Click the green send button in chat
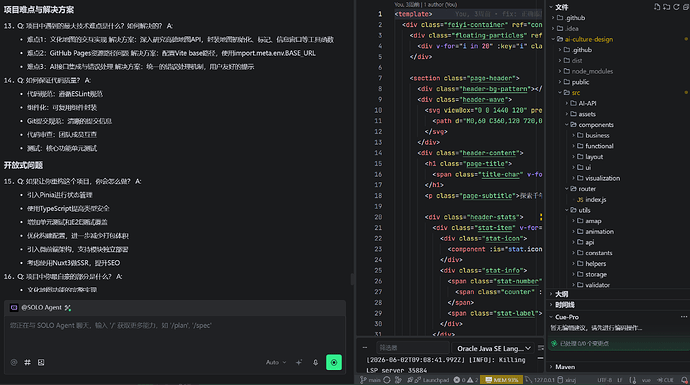Viewport: 690px width, 385px height. [334, 362]
